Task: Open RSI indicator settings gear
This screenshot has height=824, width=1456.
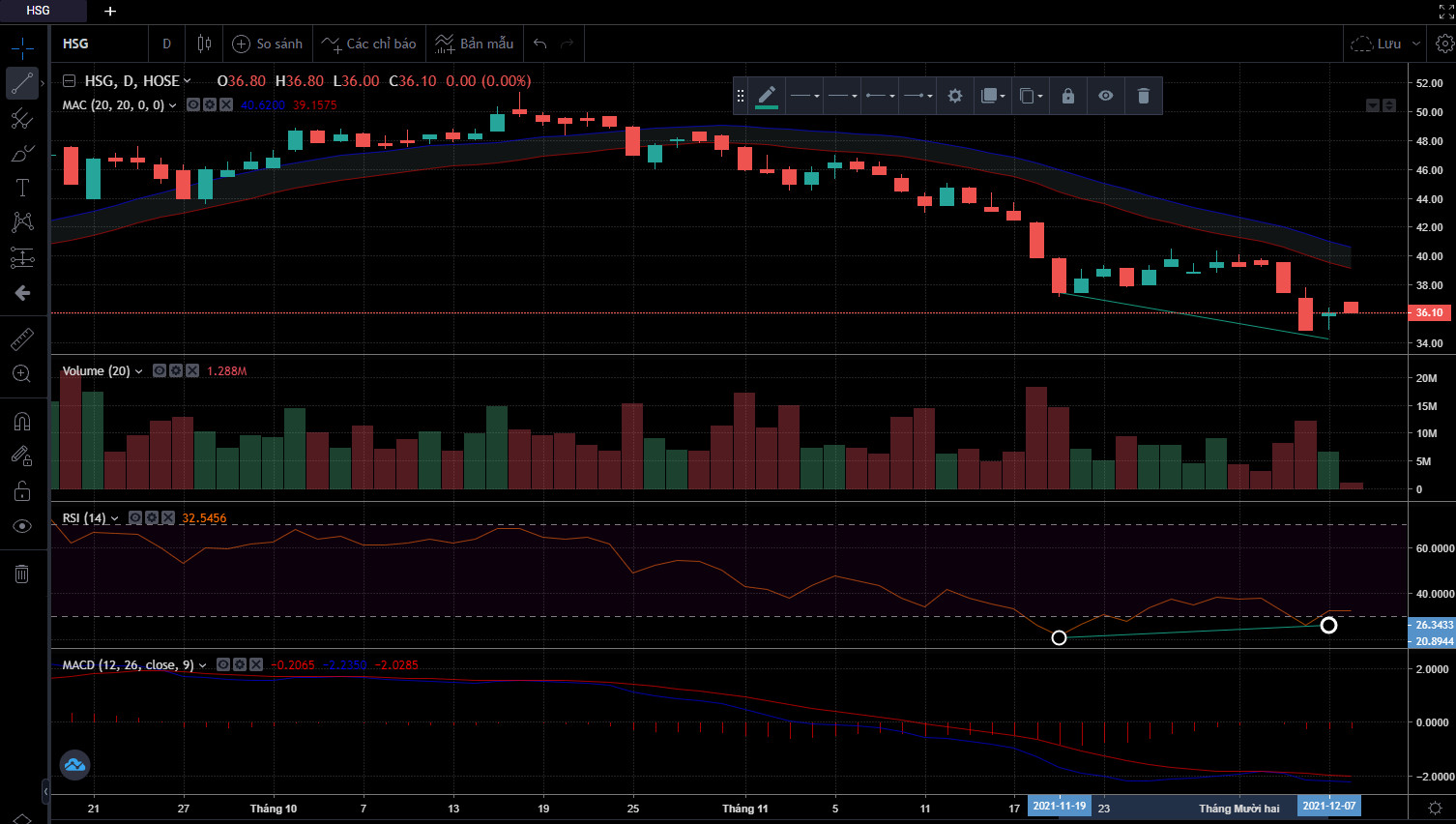Action: pyautogui.click(x=152, y=517)
